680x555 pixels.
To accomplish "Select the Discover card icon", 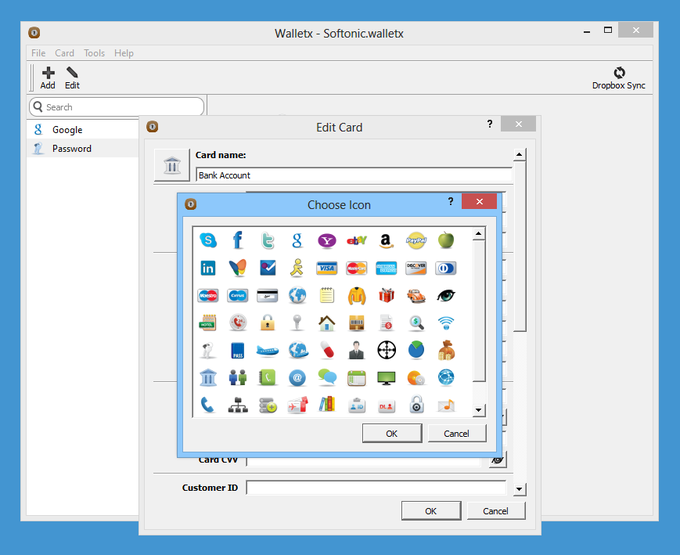I will pyautogui.click(x=416, y=268).
